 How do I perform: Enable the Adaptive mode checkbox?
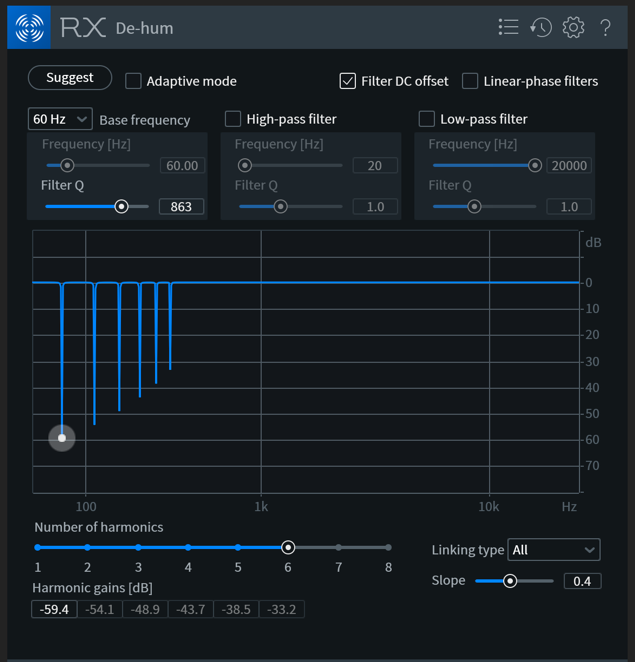[133, 81]
